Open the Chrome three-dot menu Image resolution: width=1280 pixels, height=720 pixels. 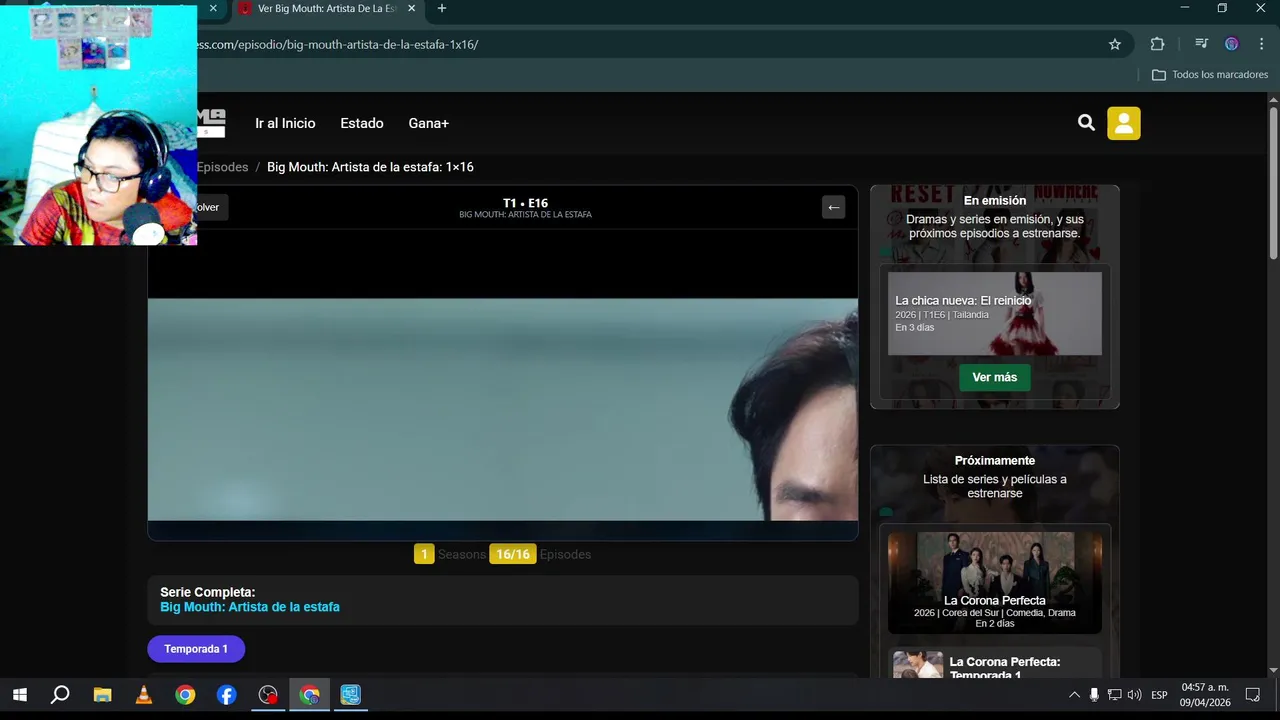(x=1261, y=44)
